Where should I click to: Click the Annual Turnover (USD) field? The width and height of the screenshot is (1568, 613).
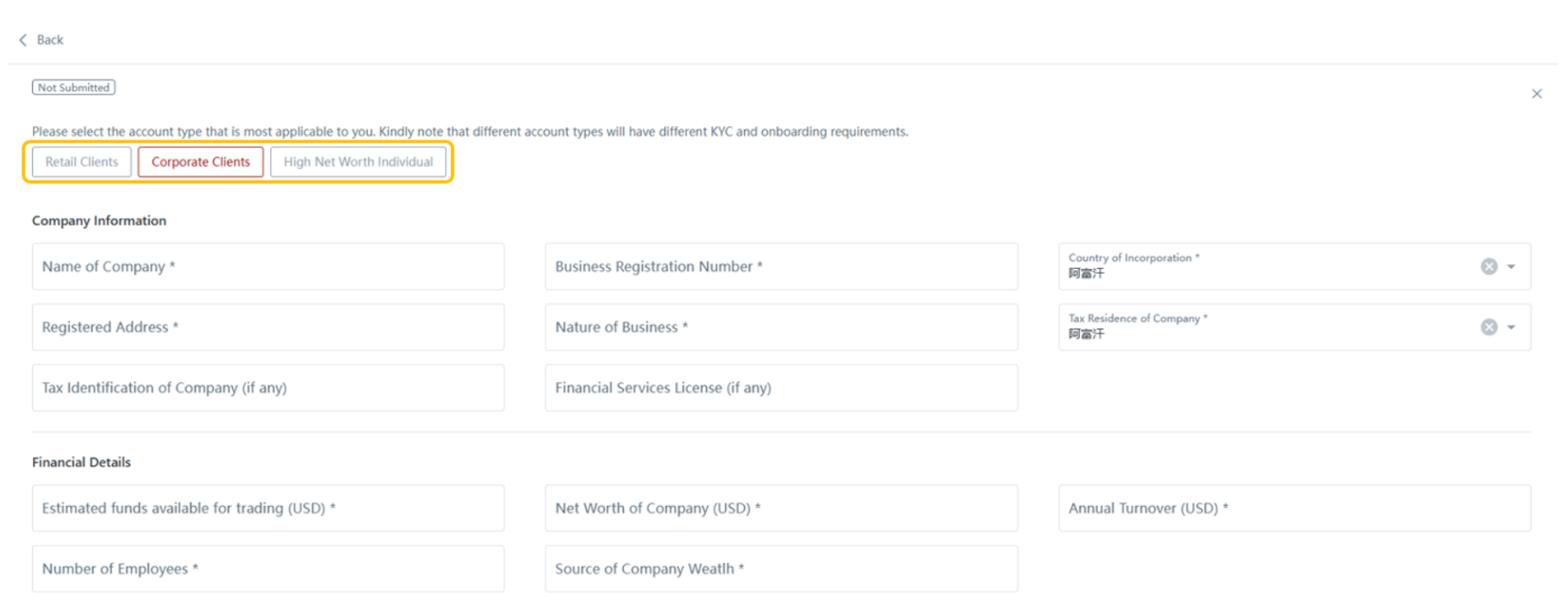1294,509
